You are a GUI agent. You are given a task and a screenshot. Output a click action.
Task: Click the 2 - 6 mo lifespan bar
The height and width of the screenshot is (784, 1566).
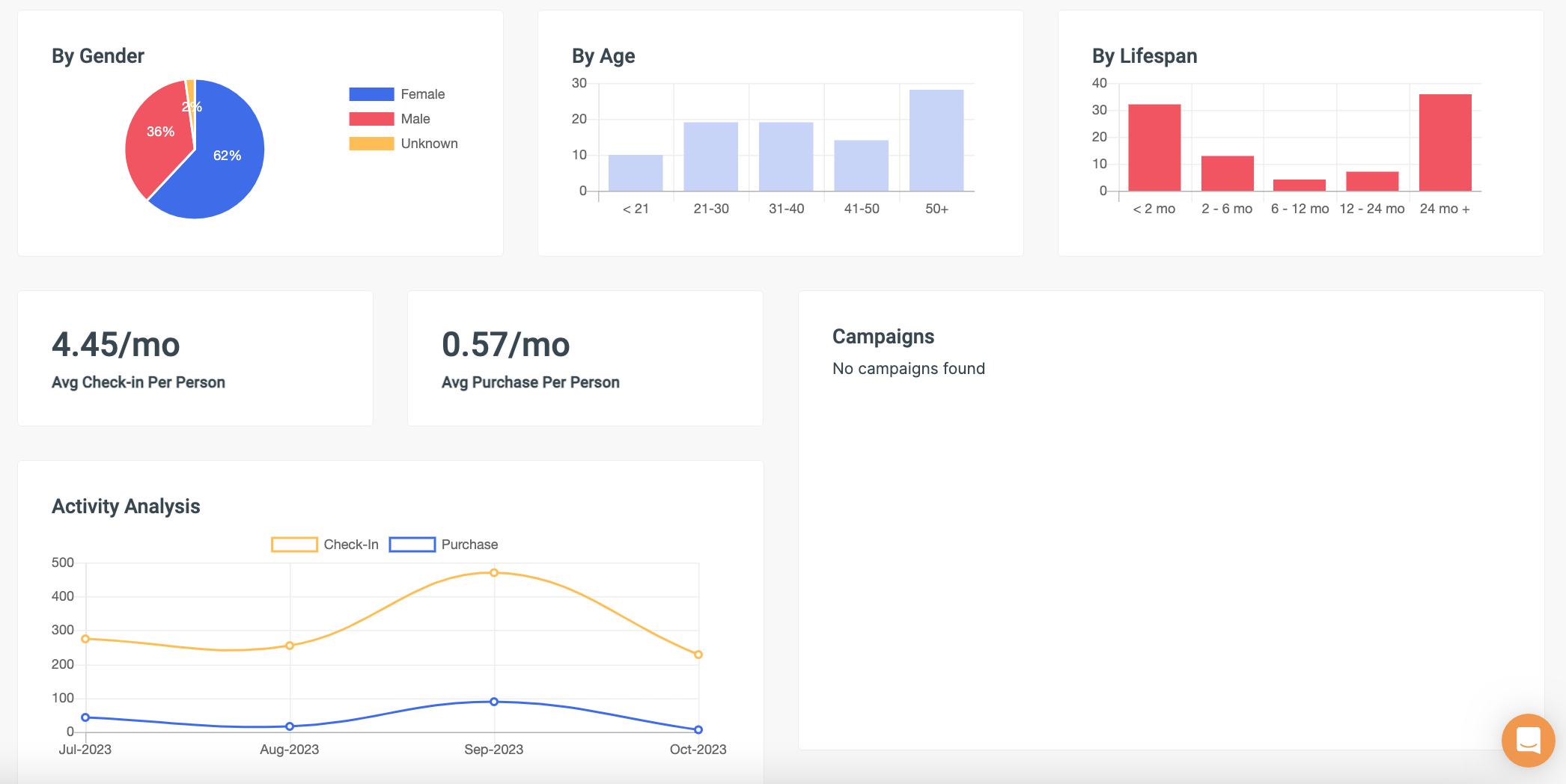[1227, 174]
